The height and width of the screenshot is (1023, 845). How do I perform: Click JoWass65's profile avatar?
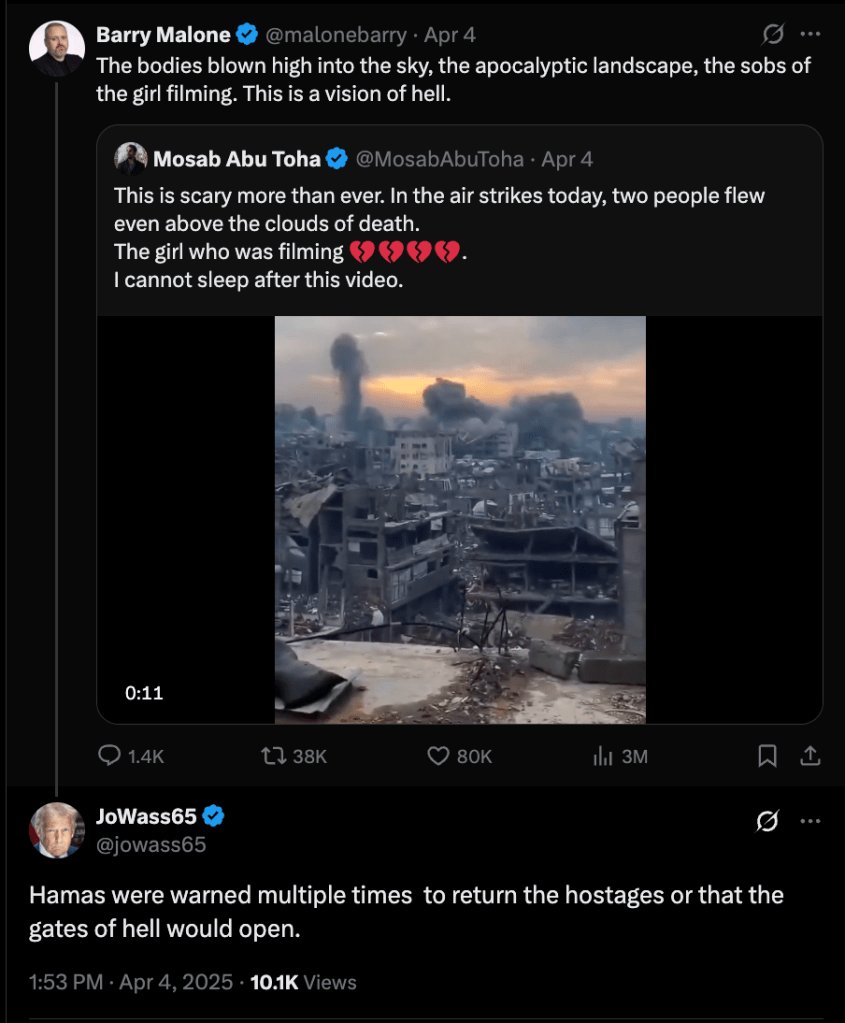(56, 830)
